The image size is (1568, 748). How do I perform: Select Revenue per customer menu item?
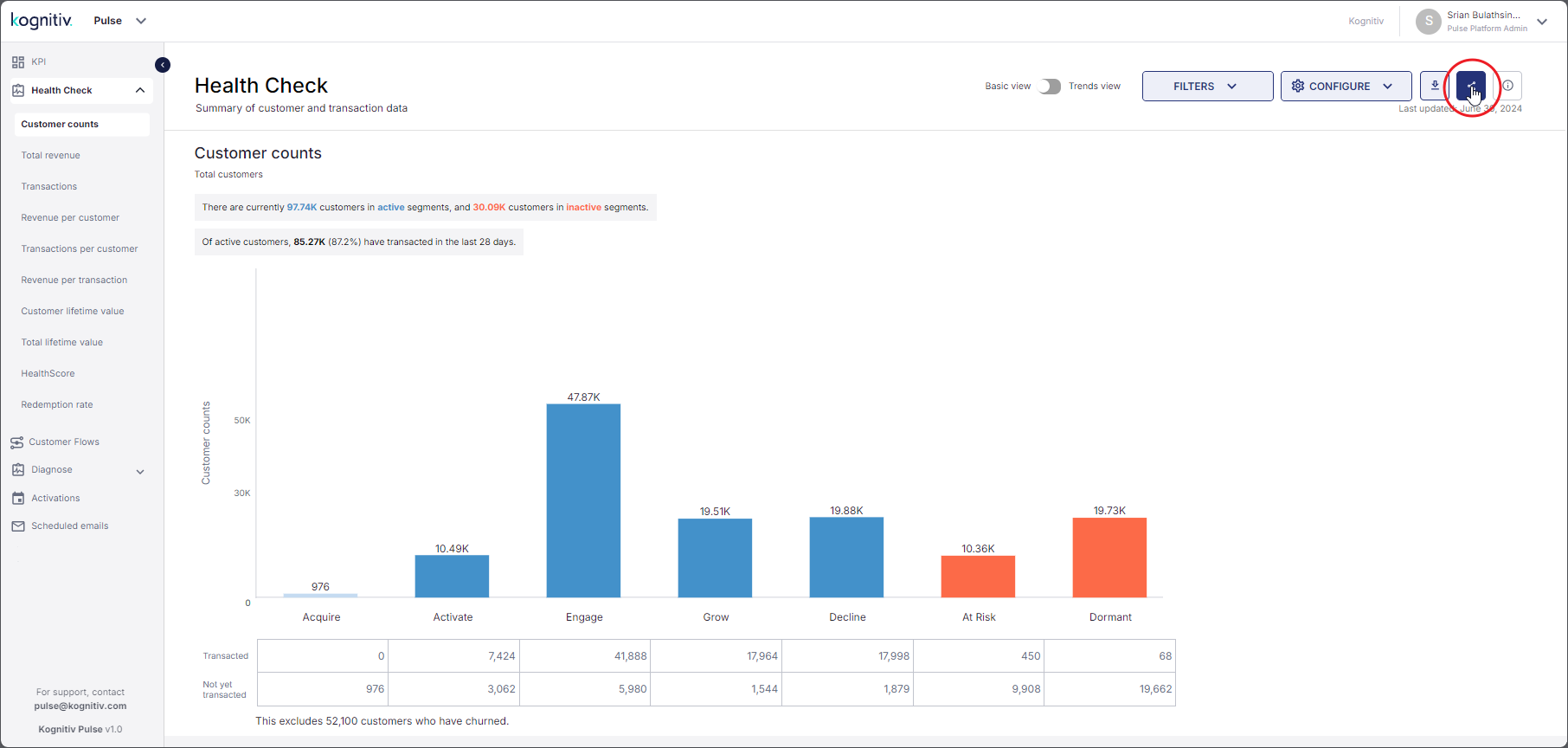70,218
